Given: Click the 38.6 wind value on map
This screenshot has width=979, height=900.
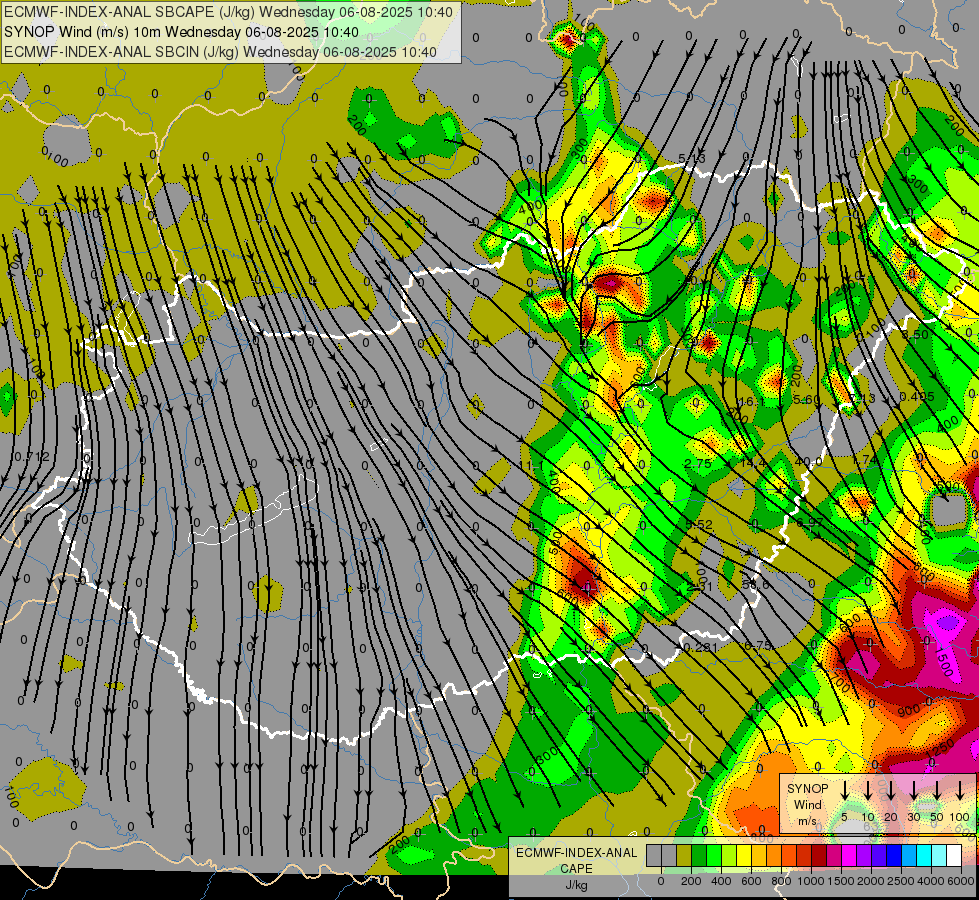Looking at the screenshot, I should (755, 584).
